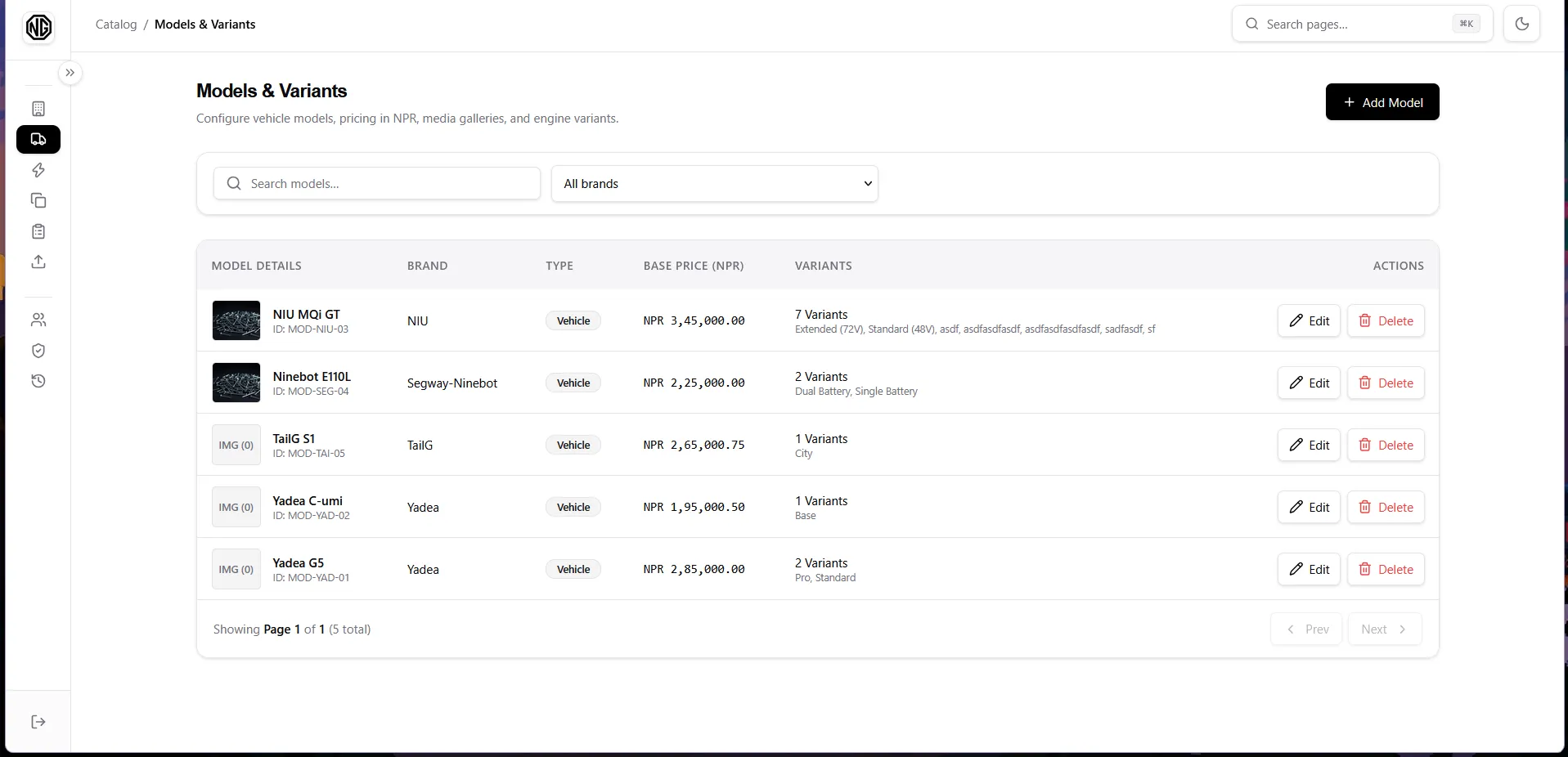Click the NIU MQi GT thumbnail image
1568x757 pixels.
click(x=236, y=320)
